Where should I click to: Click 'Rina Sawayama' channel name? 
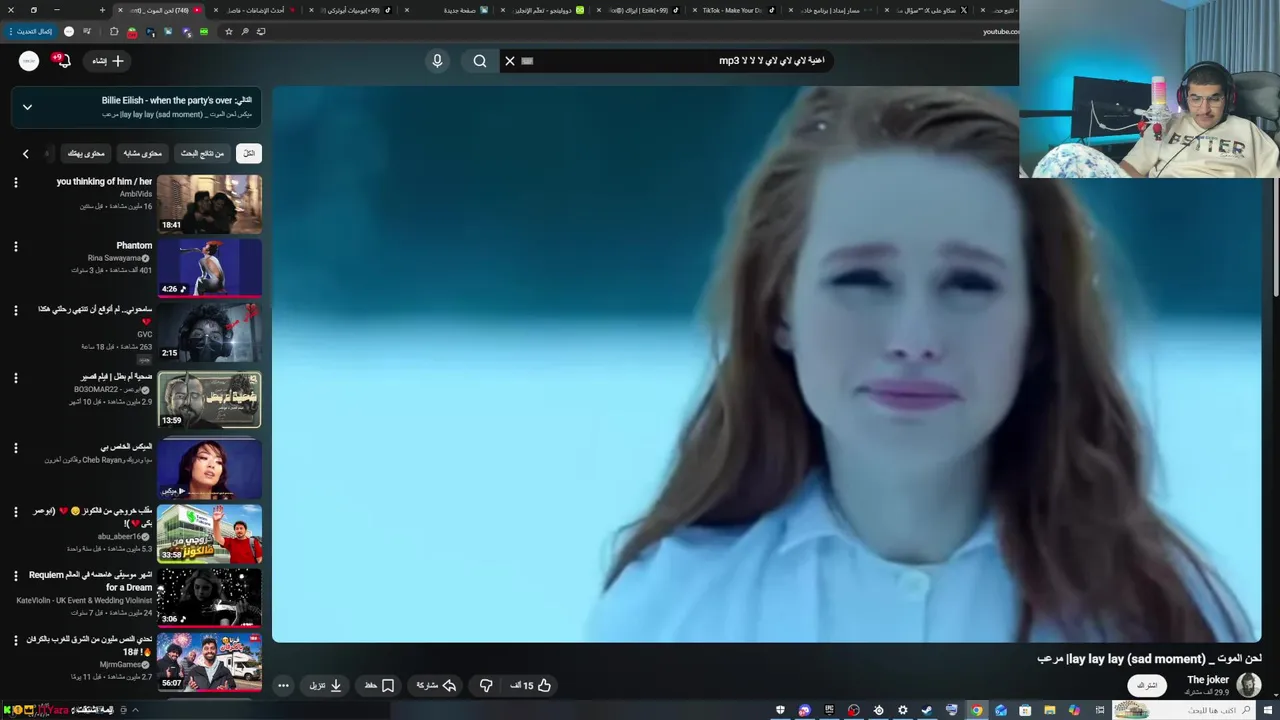click(x=115, y=258)
